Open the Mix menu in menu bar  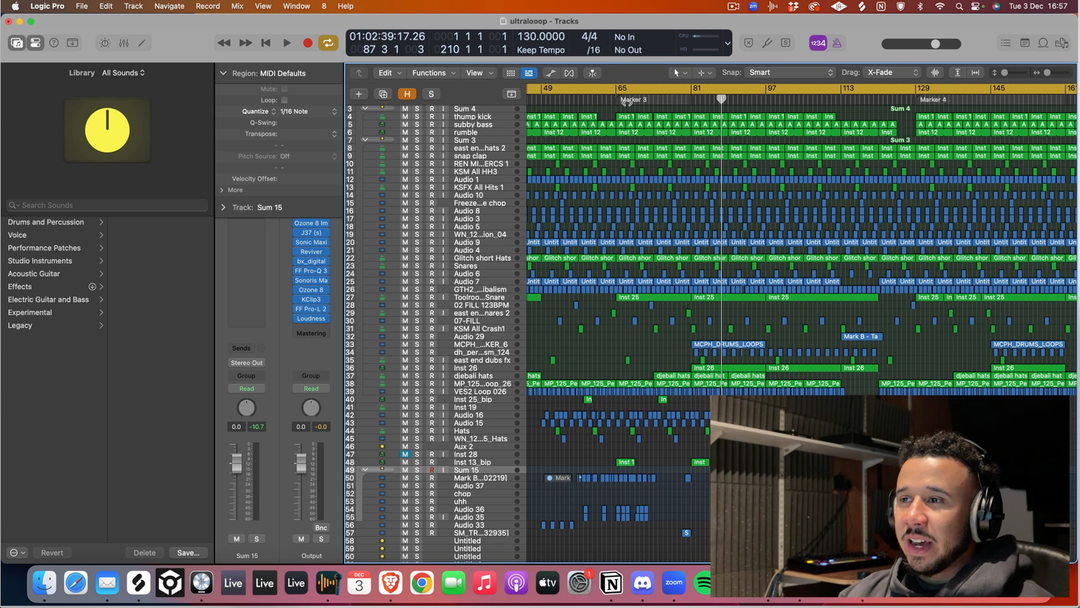pos(237,6)
